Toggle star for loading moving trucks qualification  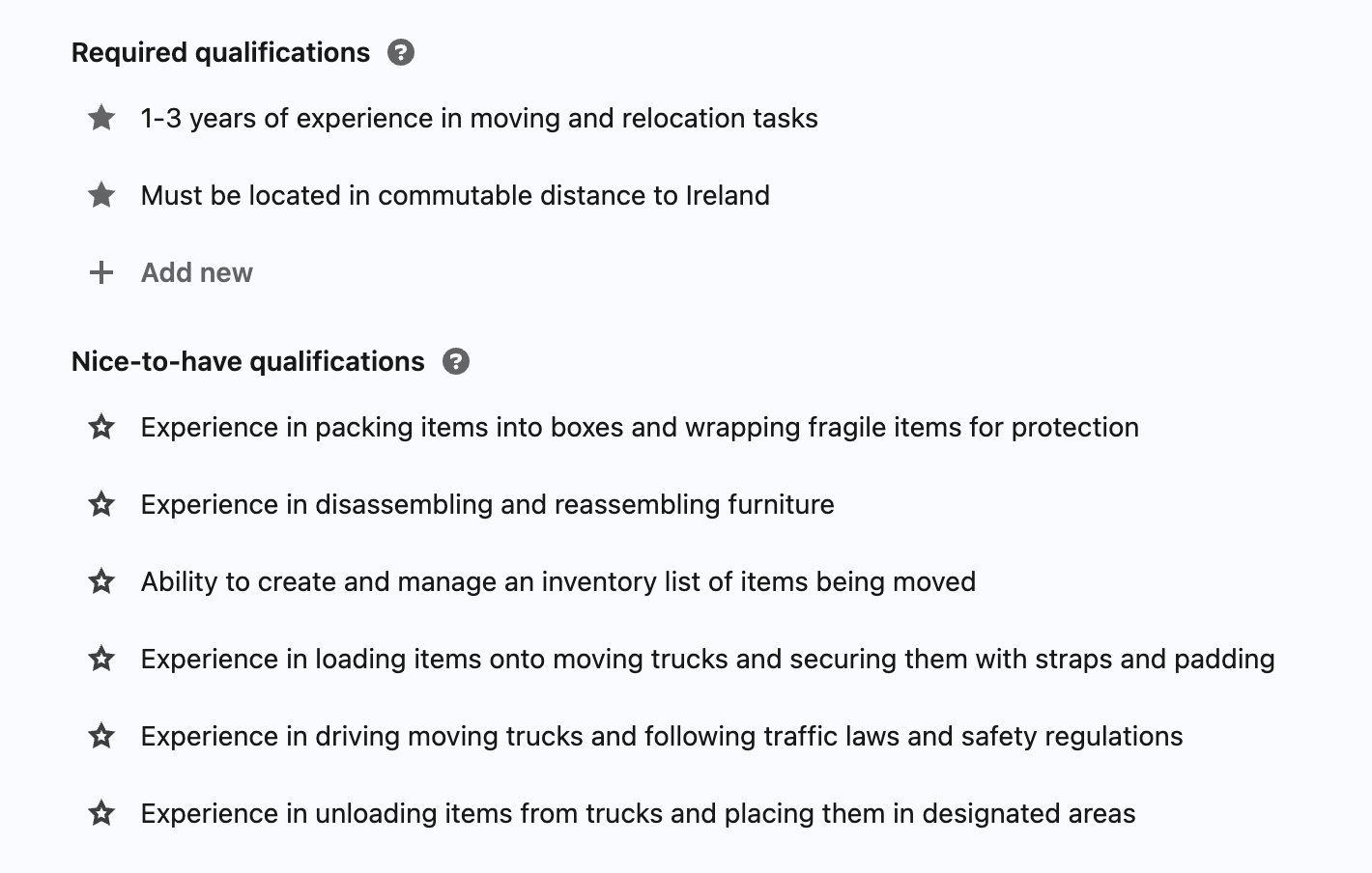[x=101, y=659]
